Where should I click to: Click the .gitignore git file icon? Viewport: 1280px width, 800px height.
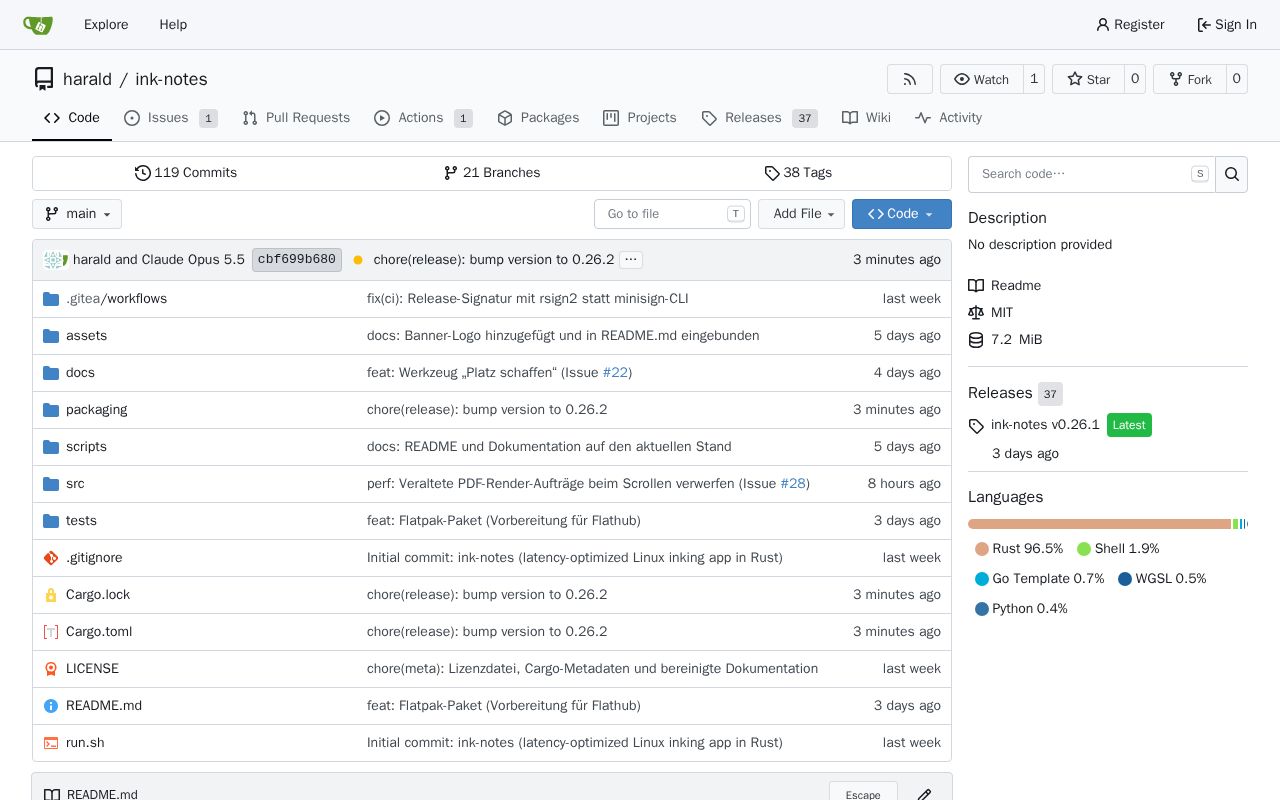click(x=51, y=558)
